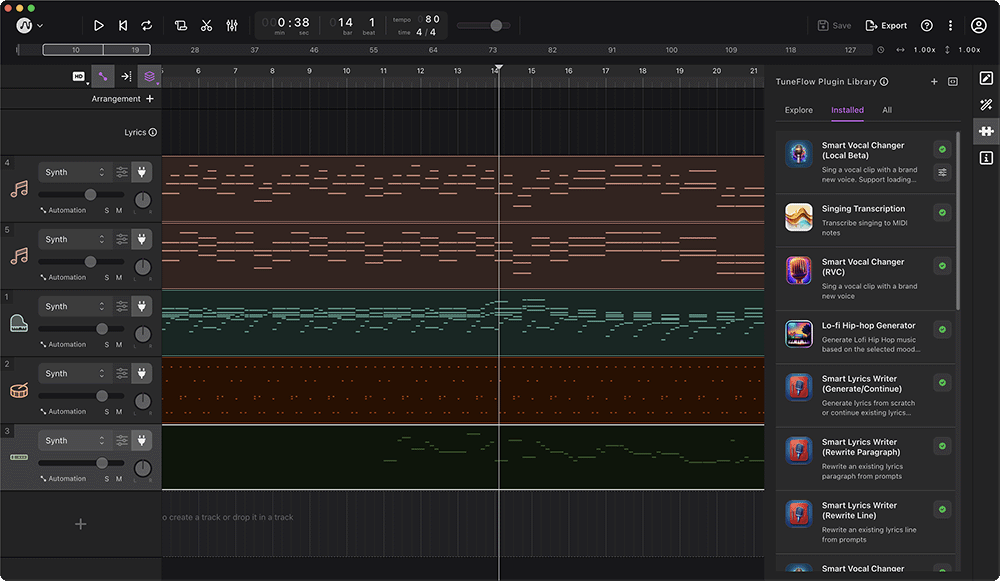The width and height of the screenshot is (1000, 581).
Task: Solo track 5 with its S button
Action: click(107, 277)
